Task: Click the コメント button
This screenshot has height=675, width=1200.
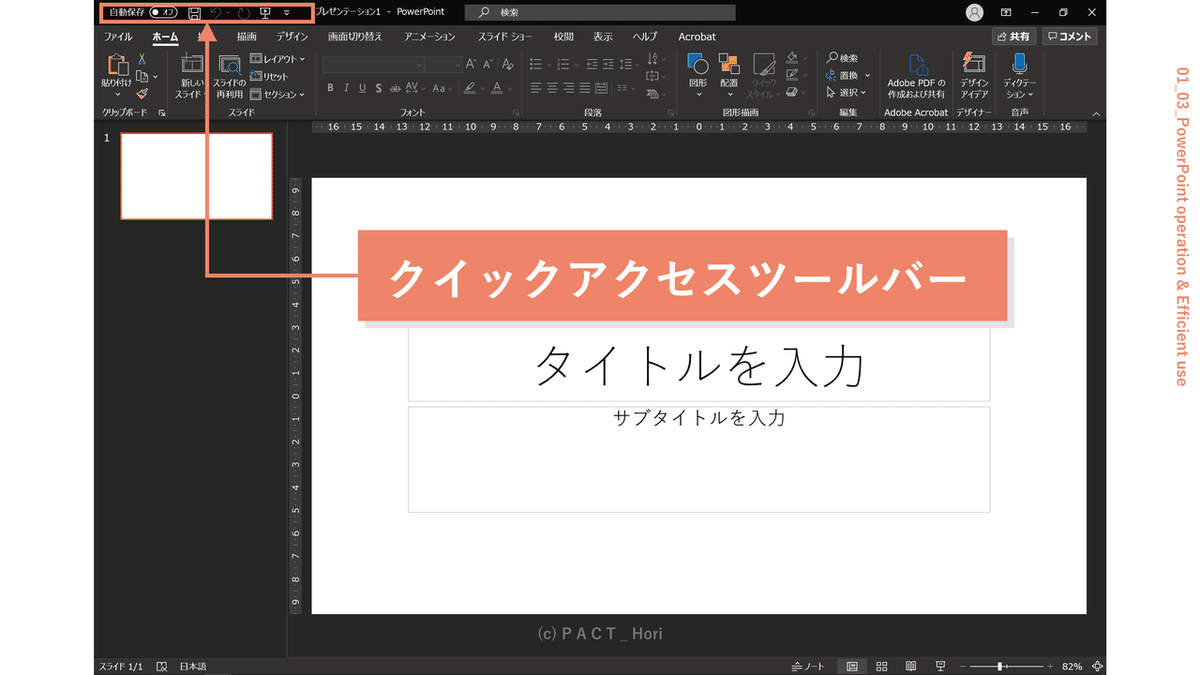Action: 1069,35
